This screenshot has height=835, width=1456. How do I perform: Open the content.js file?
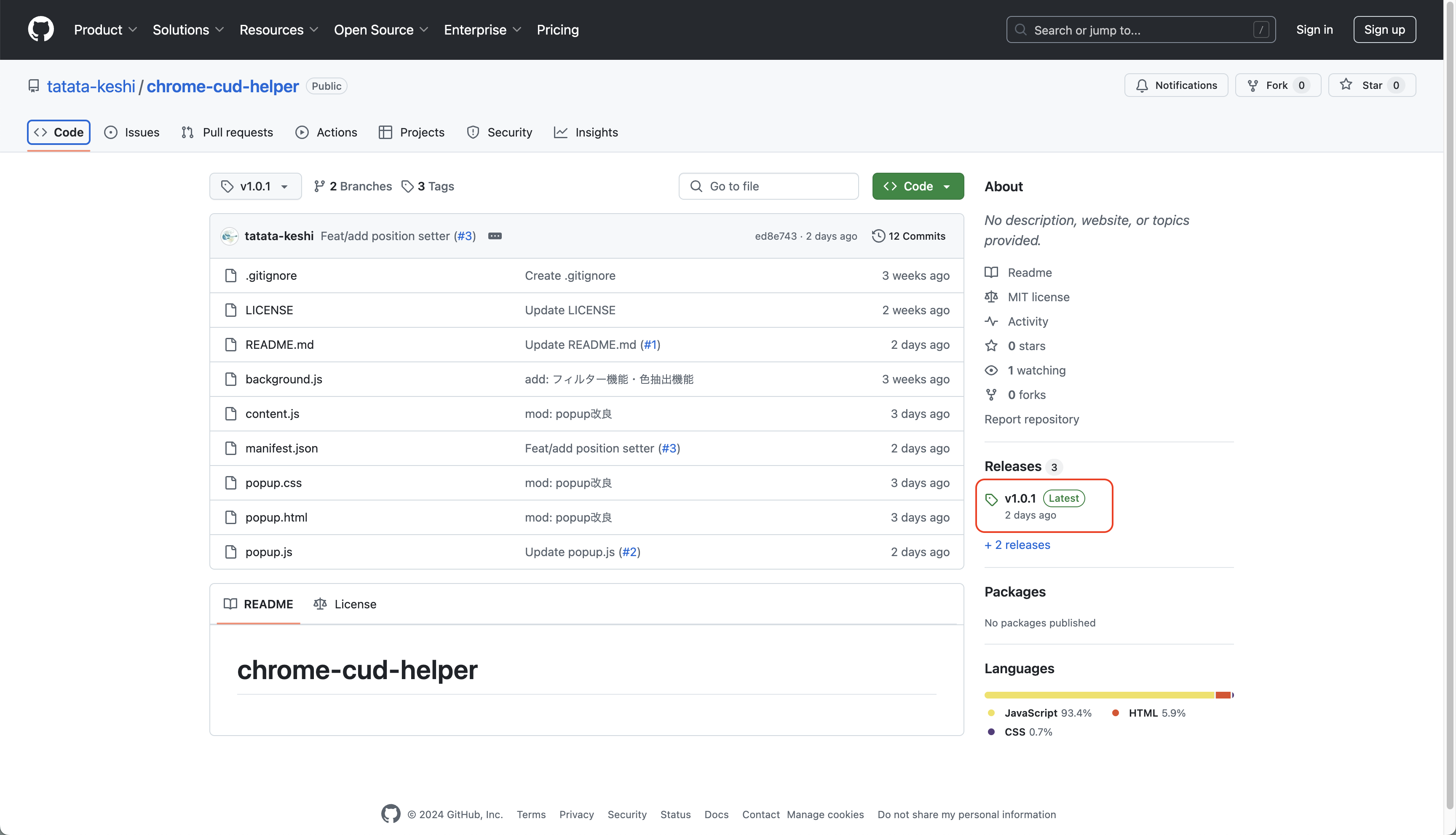point(272,413)
